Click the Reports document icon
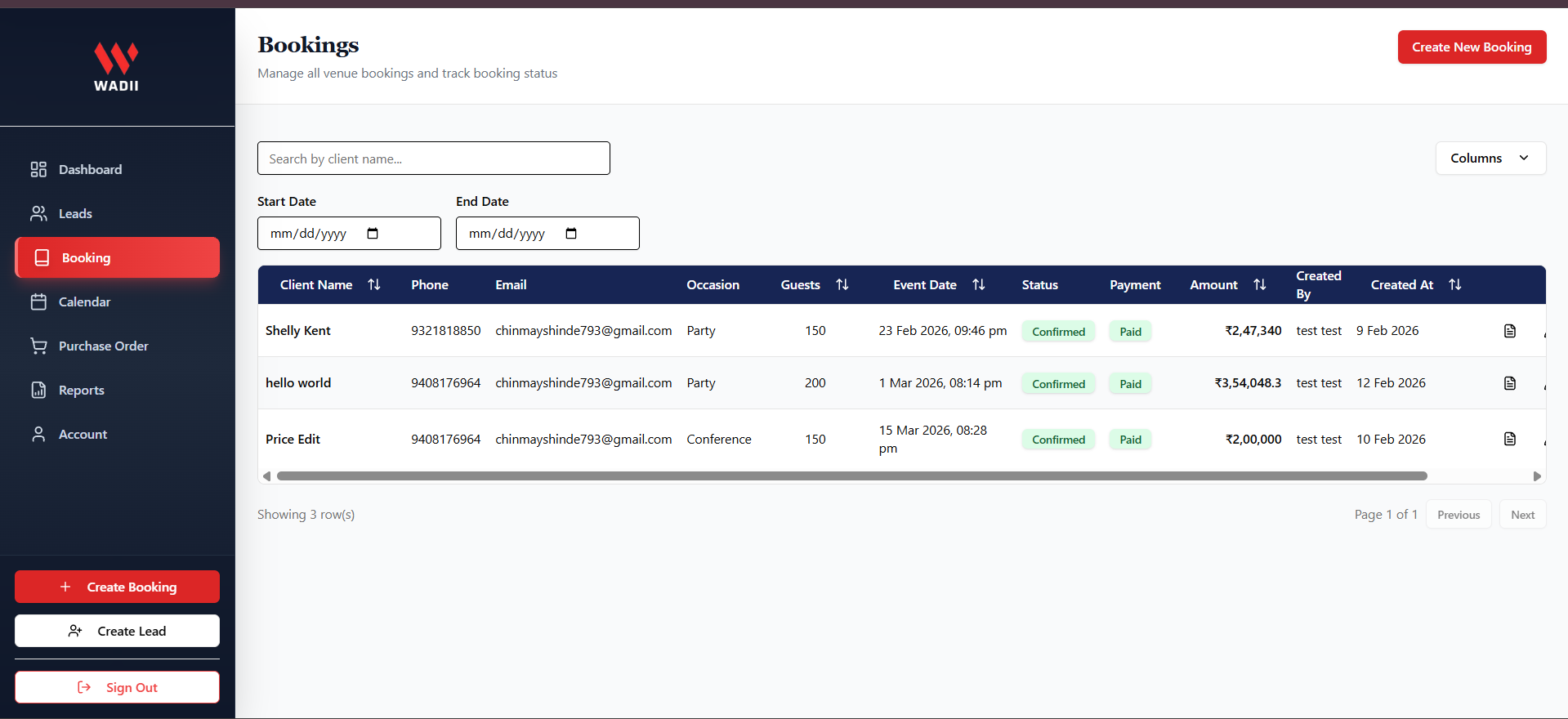The image size is (1568, 719). [38, 390]
